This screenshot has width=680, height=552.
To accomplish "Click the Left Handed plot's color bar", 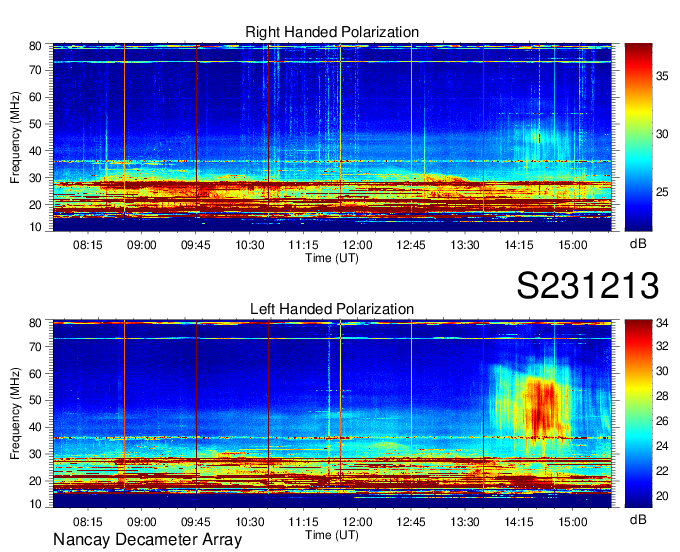I will coord(638,414).
